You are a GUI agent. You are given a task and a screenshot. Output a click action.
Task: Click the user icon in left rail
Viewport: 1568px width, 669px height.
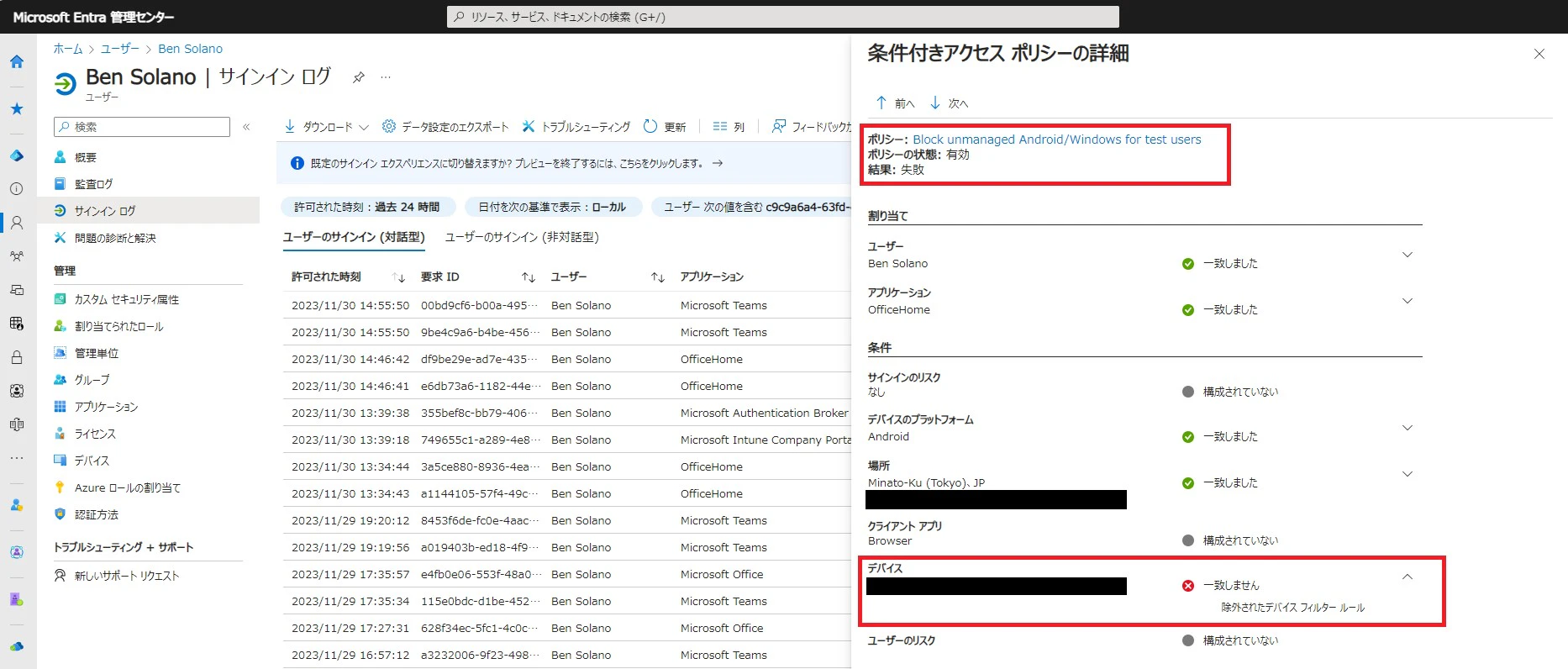[x=17, y=223]
